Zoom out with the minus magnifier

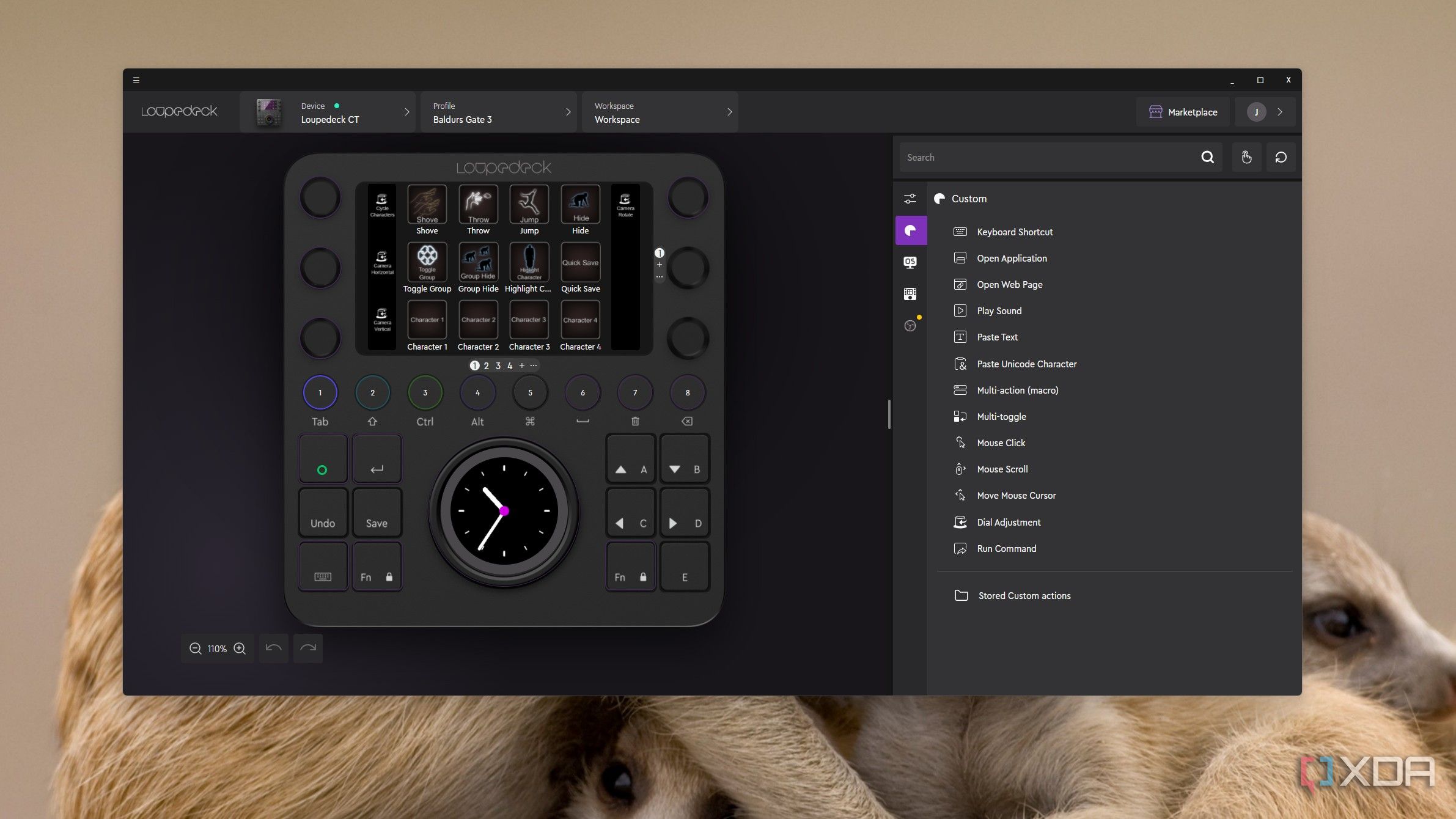(x=195, y=648)
